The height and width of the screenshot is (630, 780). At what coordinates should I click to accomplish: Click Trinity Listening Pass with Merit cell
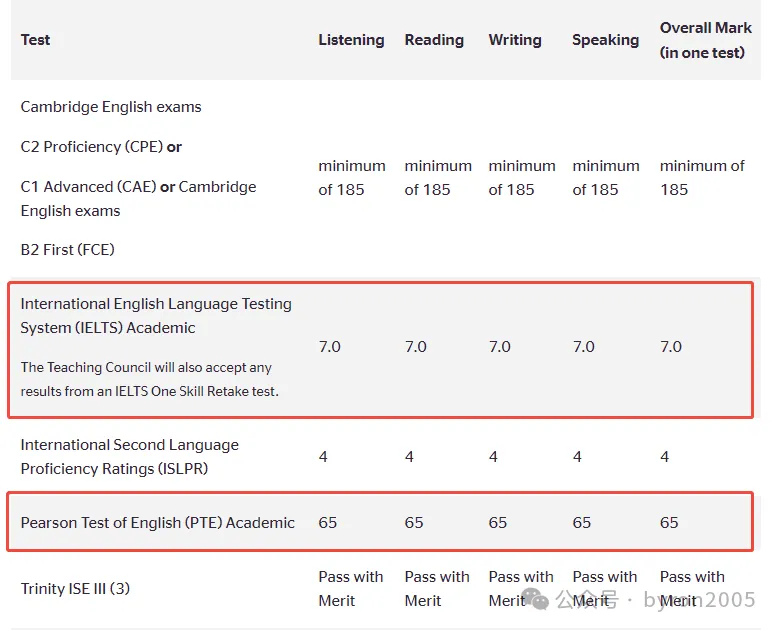pos(350,588)
